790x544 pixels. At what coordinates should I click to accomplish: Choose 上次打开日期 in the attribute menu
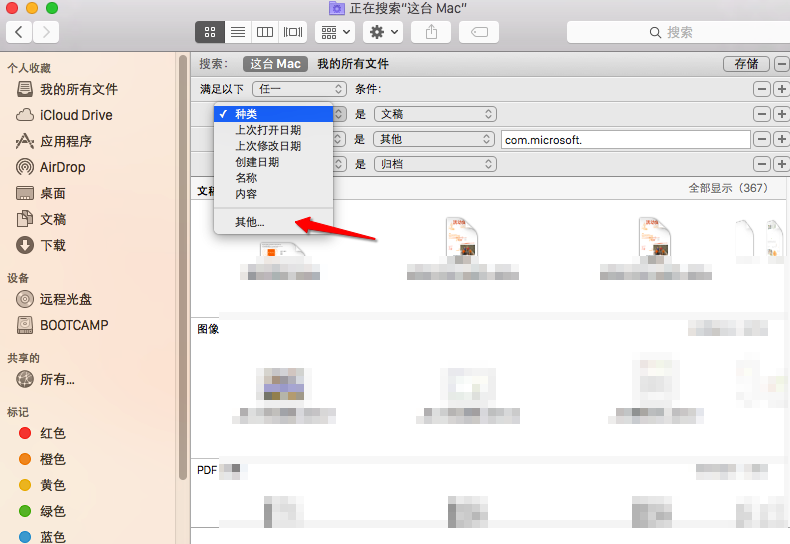[x=273, y=130]
